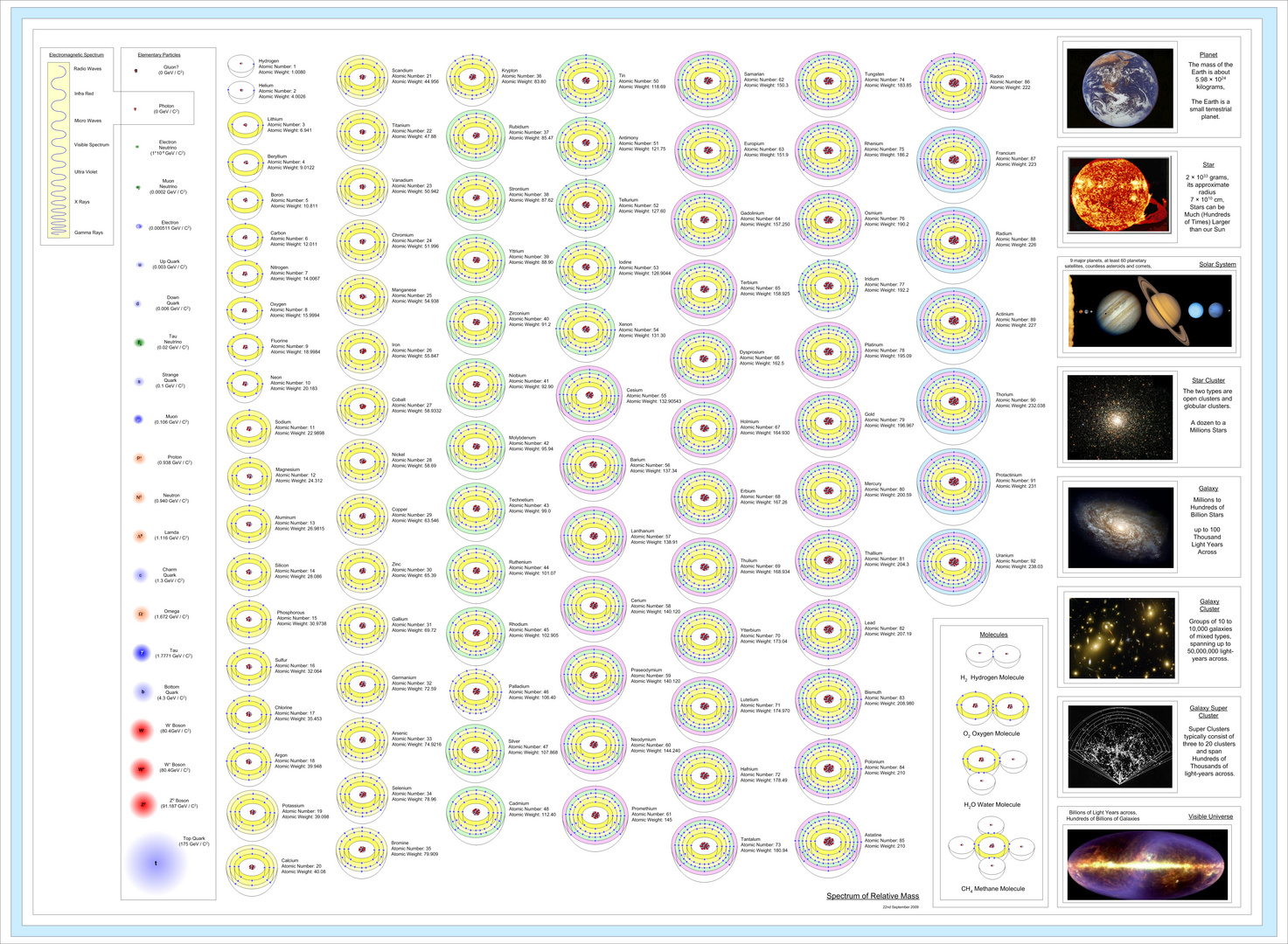
Task: Click the 'Visible Spectrum' label
Action: point(92,145)
